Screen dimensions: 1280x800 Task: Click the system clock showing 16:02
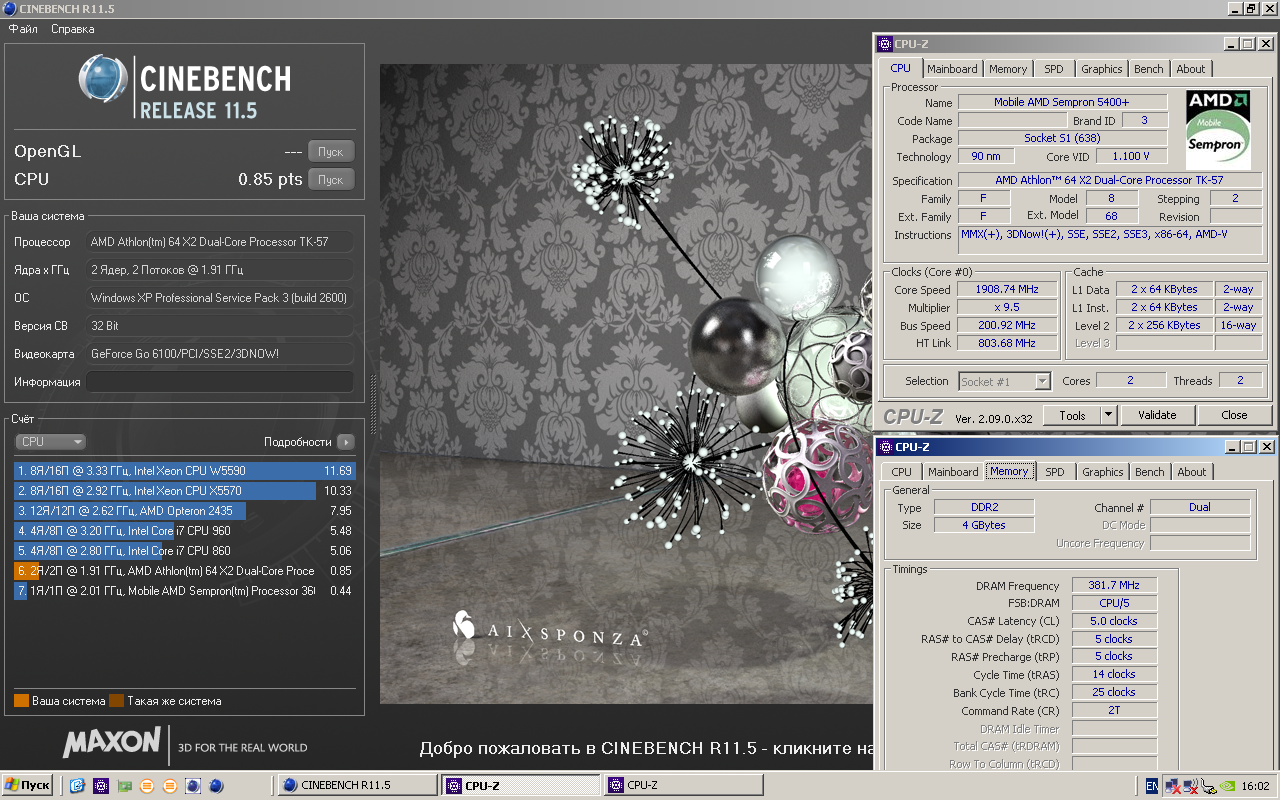click(1256, 787)
